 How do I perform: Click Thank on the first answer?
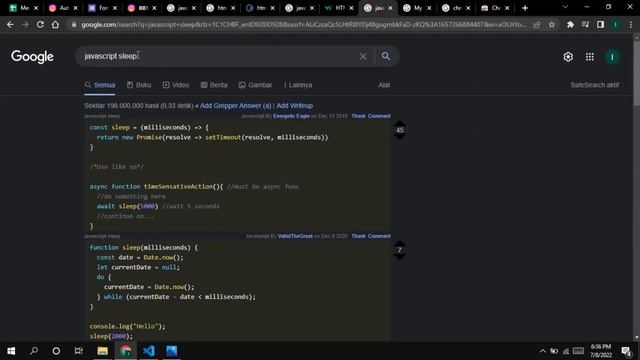pos(358,116)
